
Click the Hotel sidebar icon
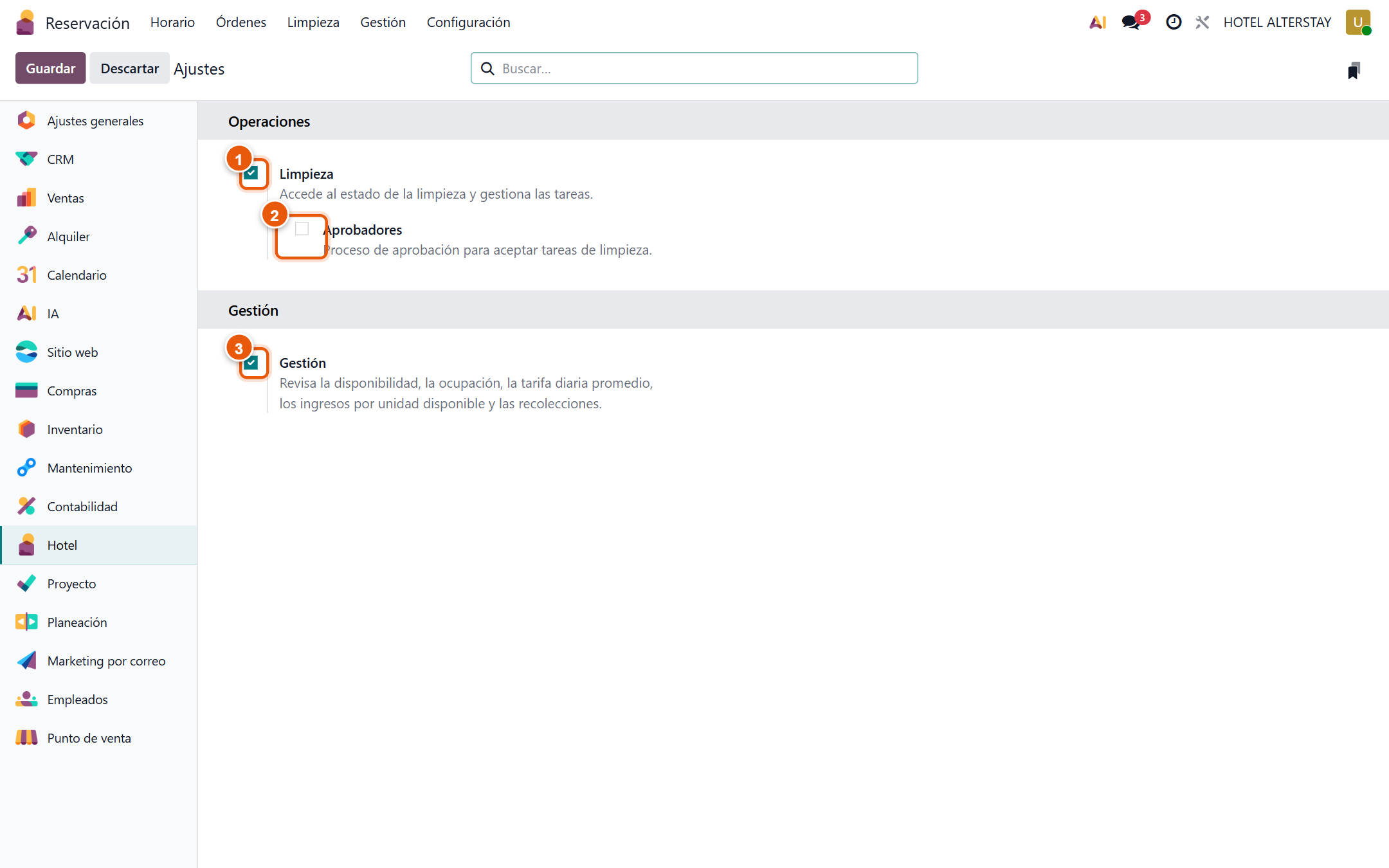click(x=26, y=545)
